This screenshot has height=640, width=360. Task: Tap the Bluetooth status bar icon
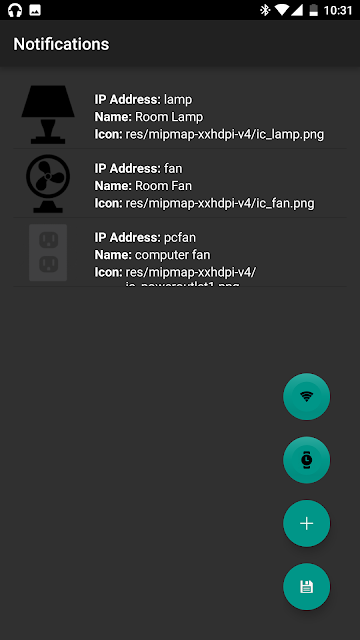[265, 10]
